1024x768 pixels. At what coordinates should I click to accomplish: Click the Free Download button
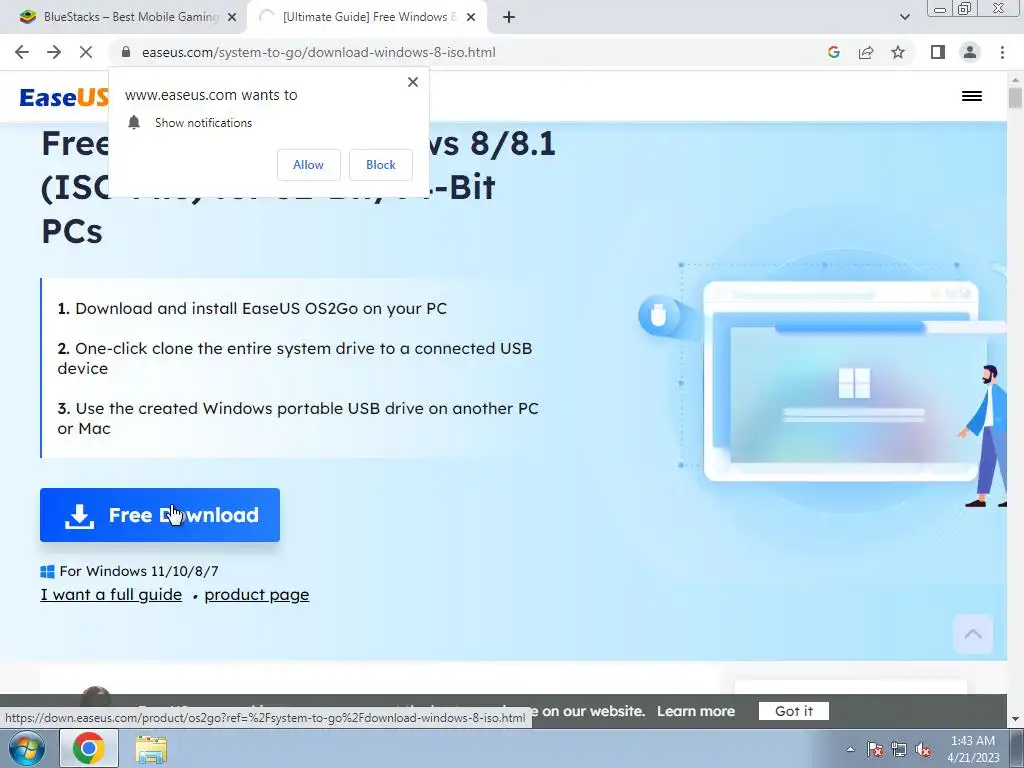160,515
